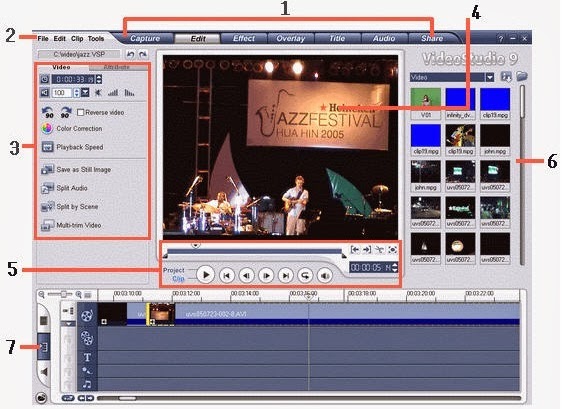This screenshot has width=562, height=409.
Task: Open the Clip menu
Action: pos(77,38)
